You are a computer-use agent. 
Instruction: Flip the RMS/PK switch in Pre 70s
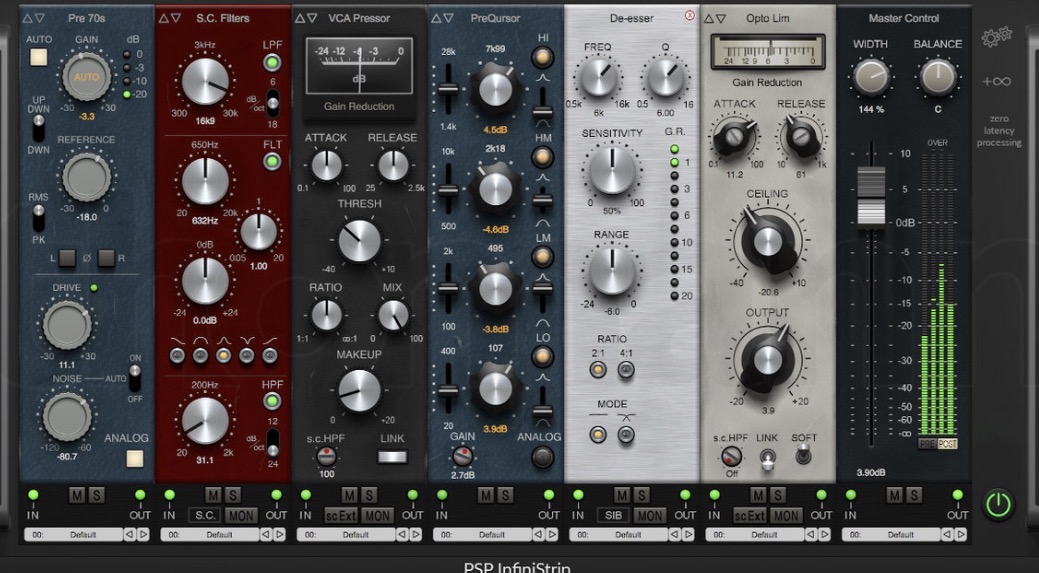[x=38, y=216]
